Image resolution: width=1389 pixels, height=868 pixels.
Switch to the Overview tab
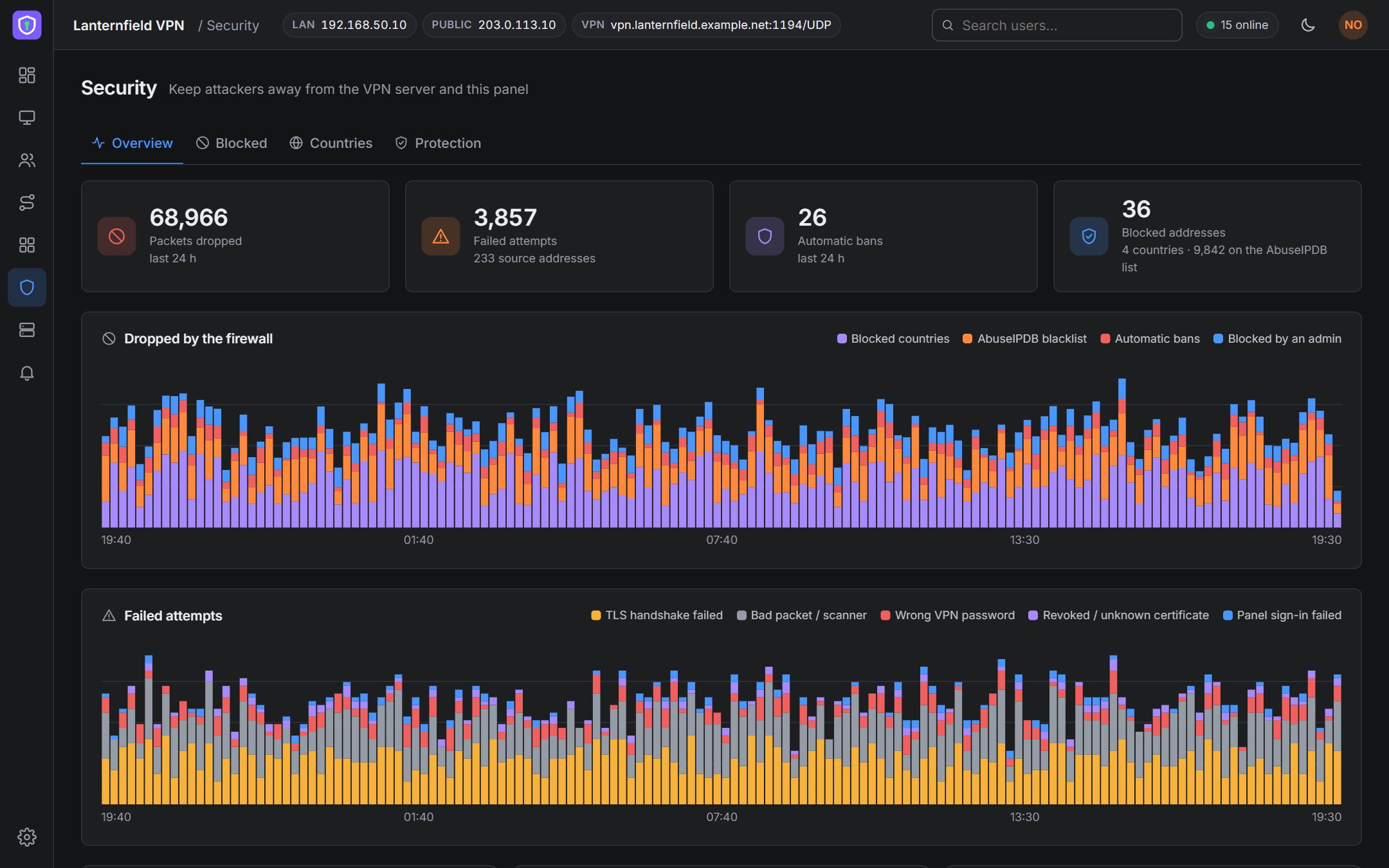(x=132, y=143)
